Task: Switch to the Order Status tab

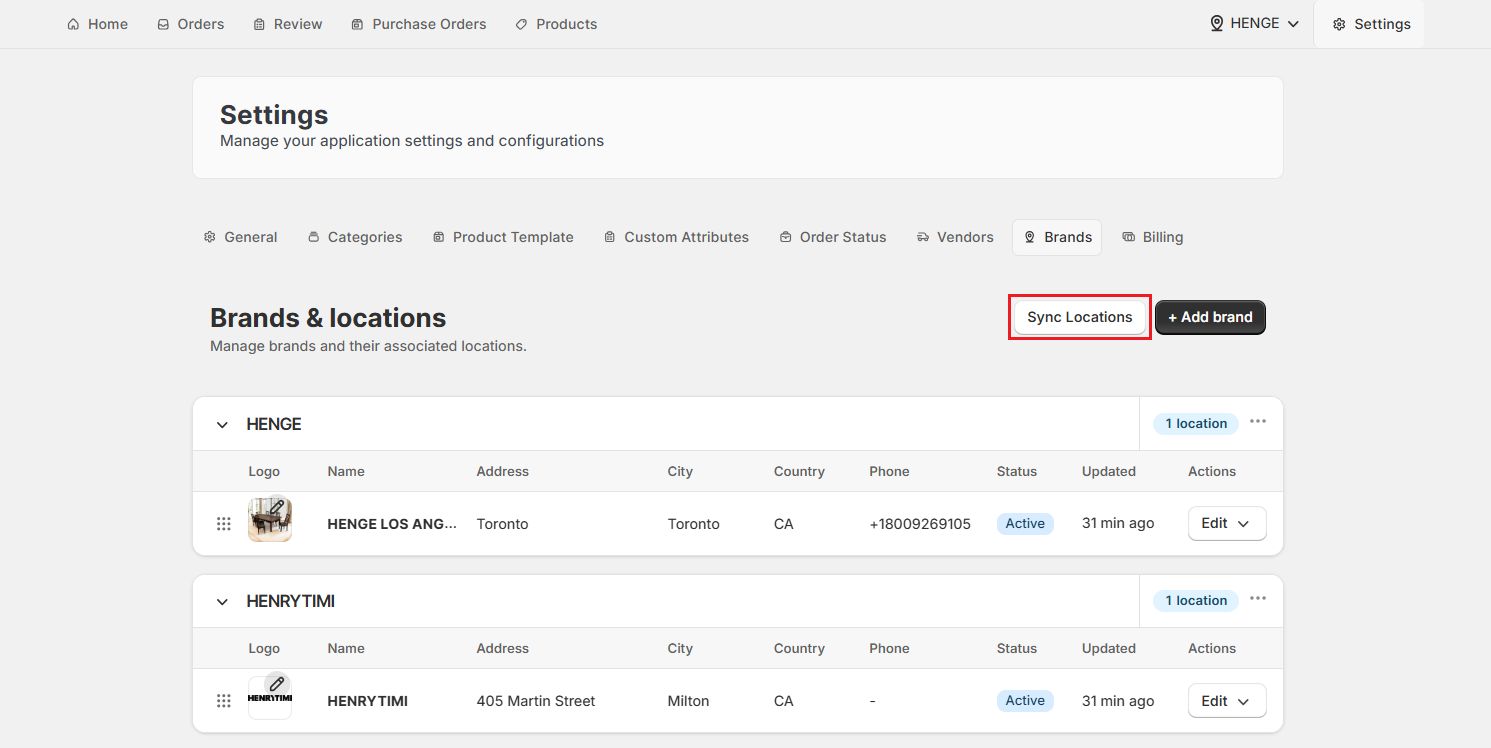Action: tap(833, 237)
